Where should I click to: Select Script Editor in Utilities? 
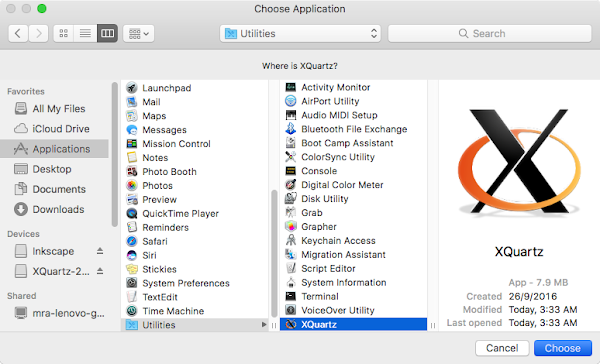pos(354,268)
